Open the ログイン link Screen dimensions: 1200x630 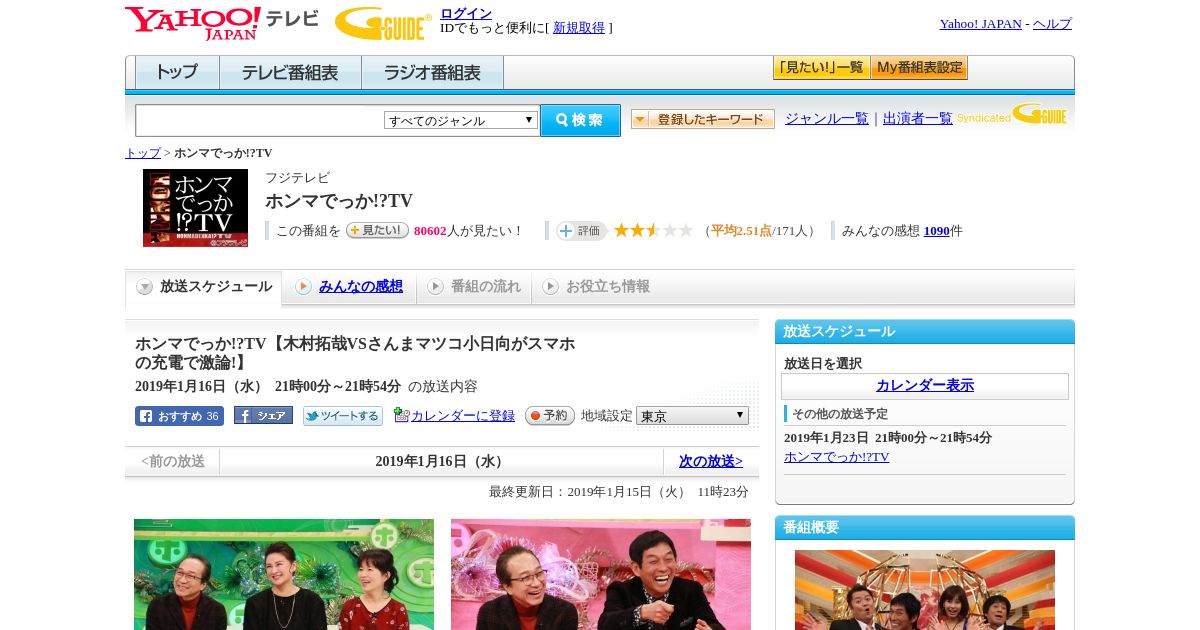click(x=466, y=13)
